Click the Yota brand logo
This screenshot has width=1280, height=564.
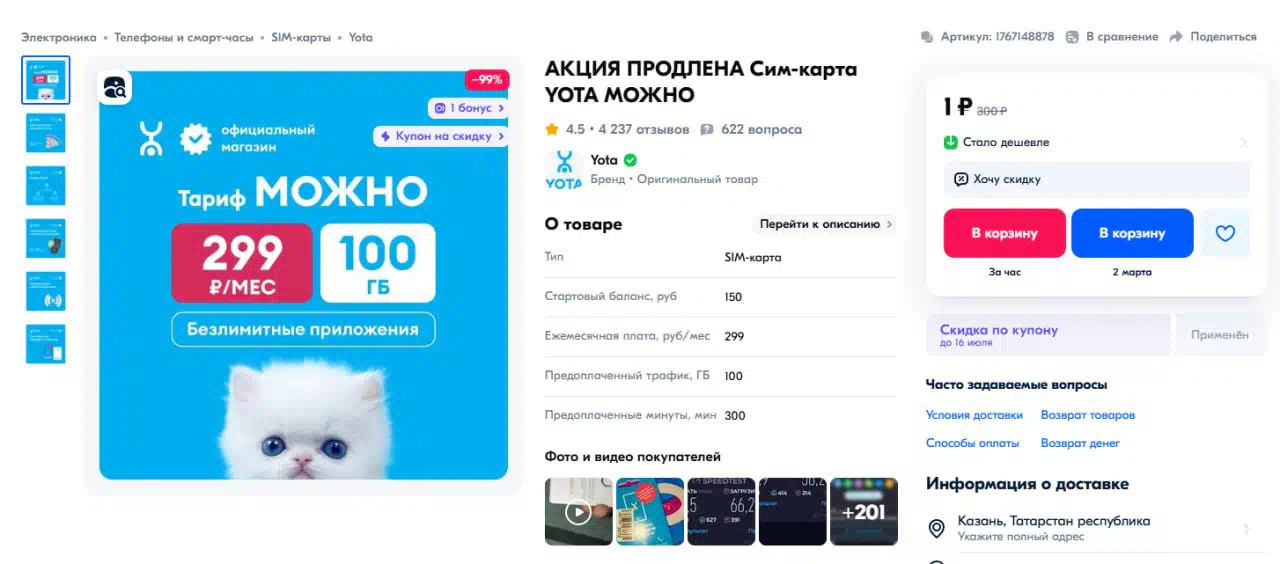coord(563,169)
